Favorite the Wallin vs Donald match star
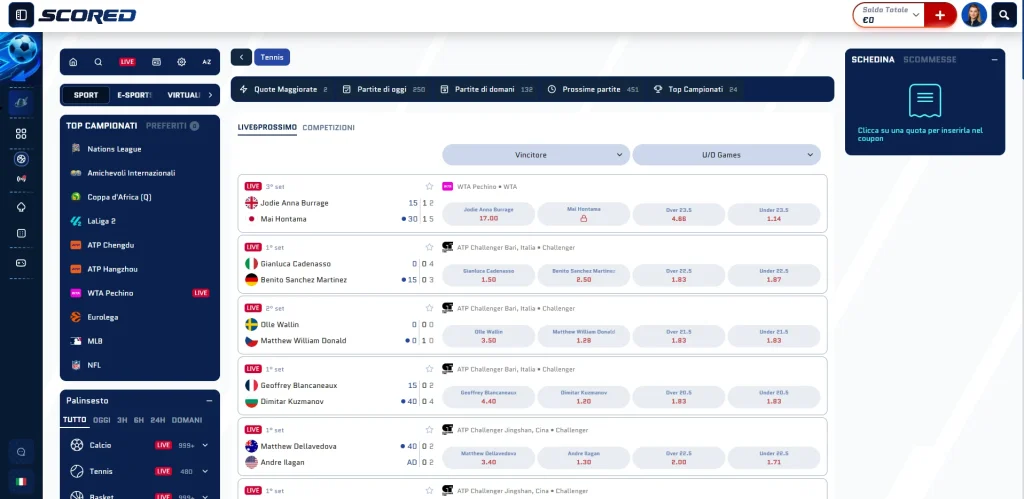The image size is (1024, 499). (x=429, y=308)
